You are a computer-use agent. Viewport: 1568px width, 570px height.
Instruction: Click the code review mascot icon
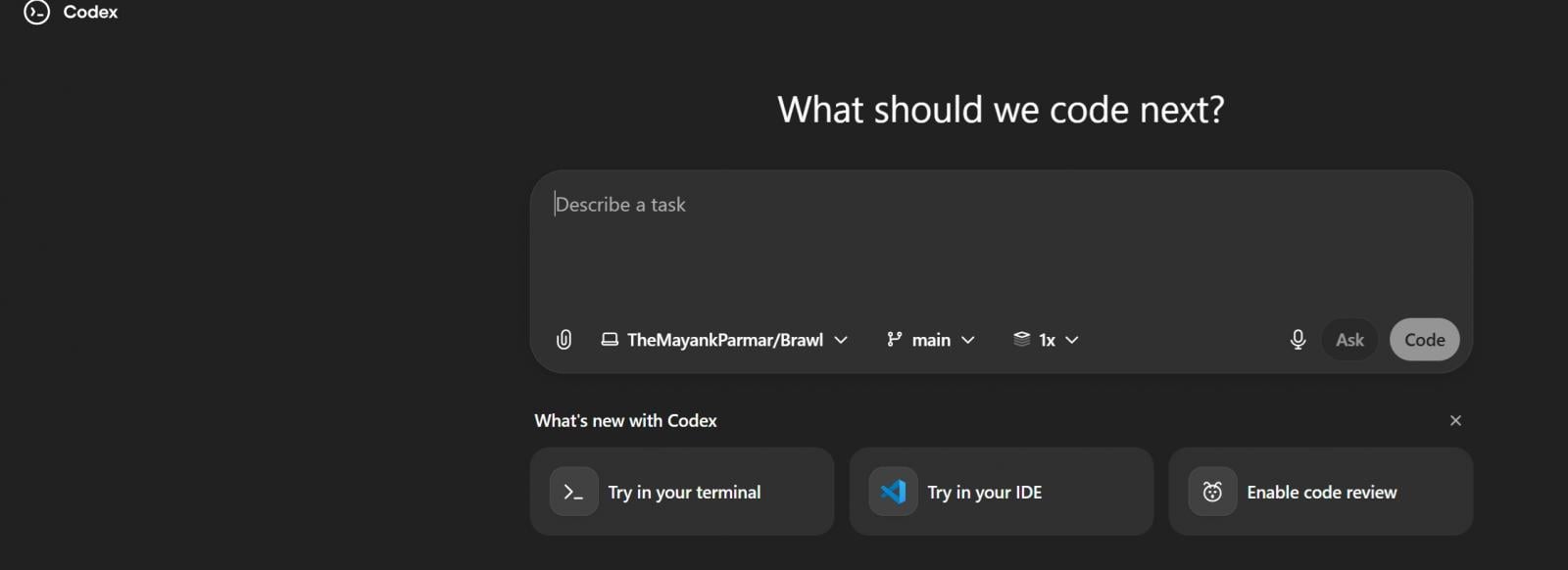[x=1212, y=492]
